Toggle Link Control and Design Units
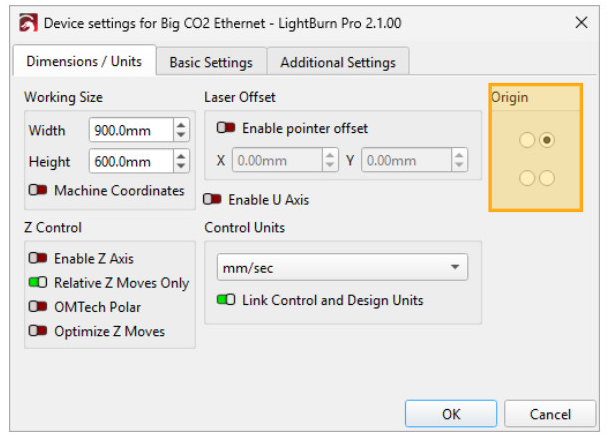The image size is (608, 438). coord(226,300)
